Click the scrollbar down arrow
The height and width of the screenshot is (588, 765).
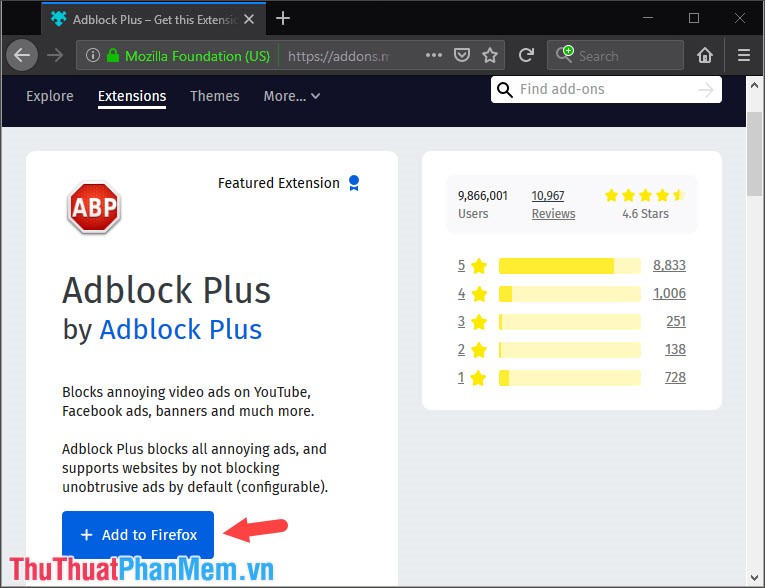[754, 578]
